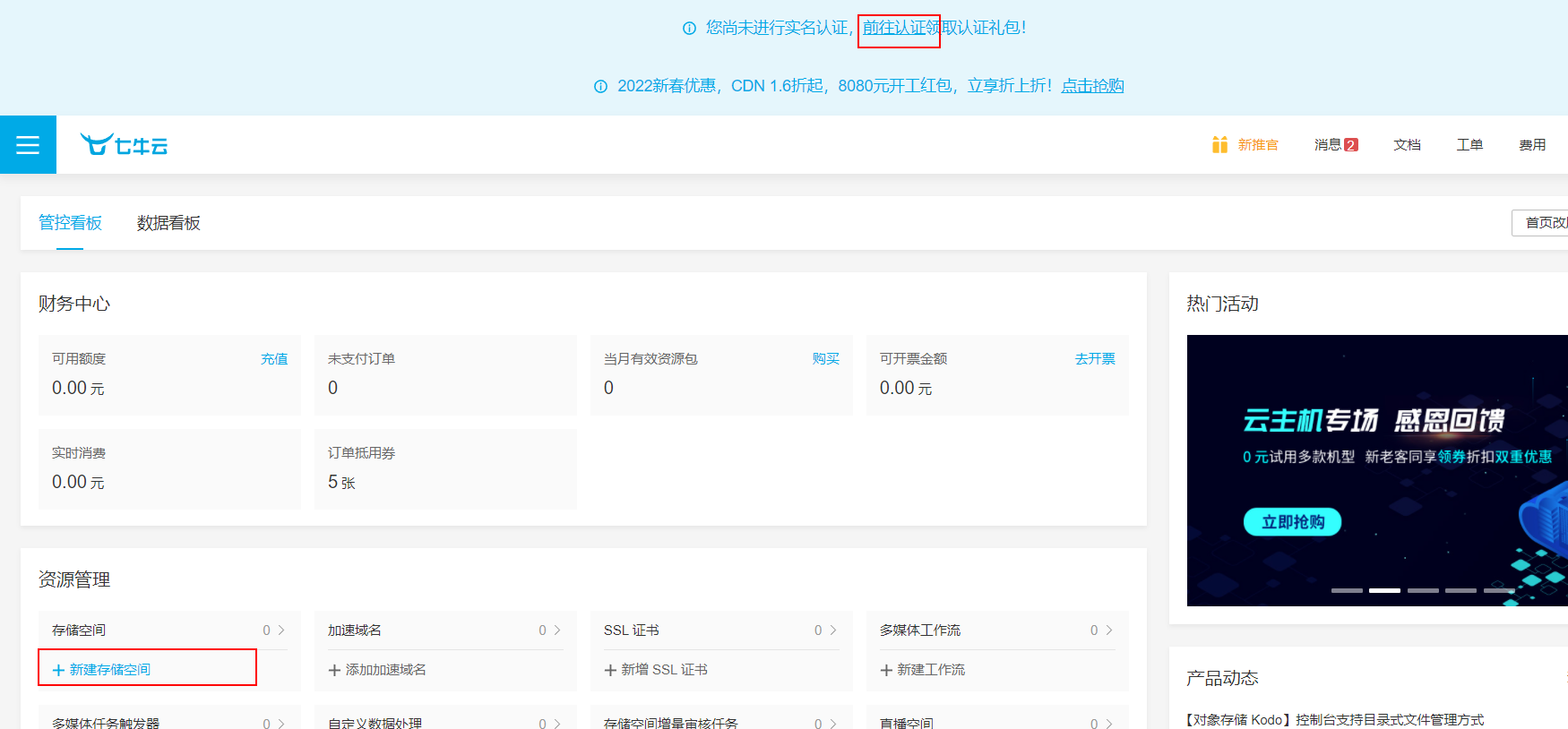Screen dimensions: 1568x729
Task: Open the 费用 menu item
Action: coord(1532,144)
